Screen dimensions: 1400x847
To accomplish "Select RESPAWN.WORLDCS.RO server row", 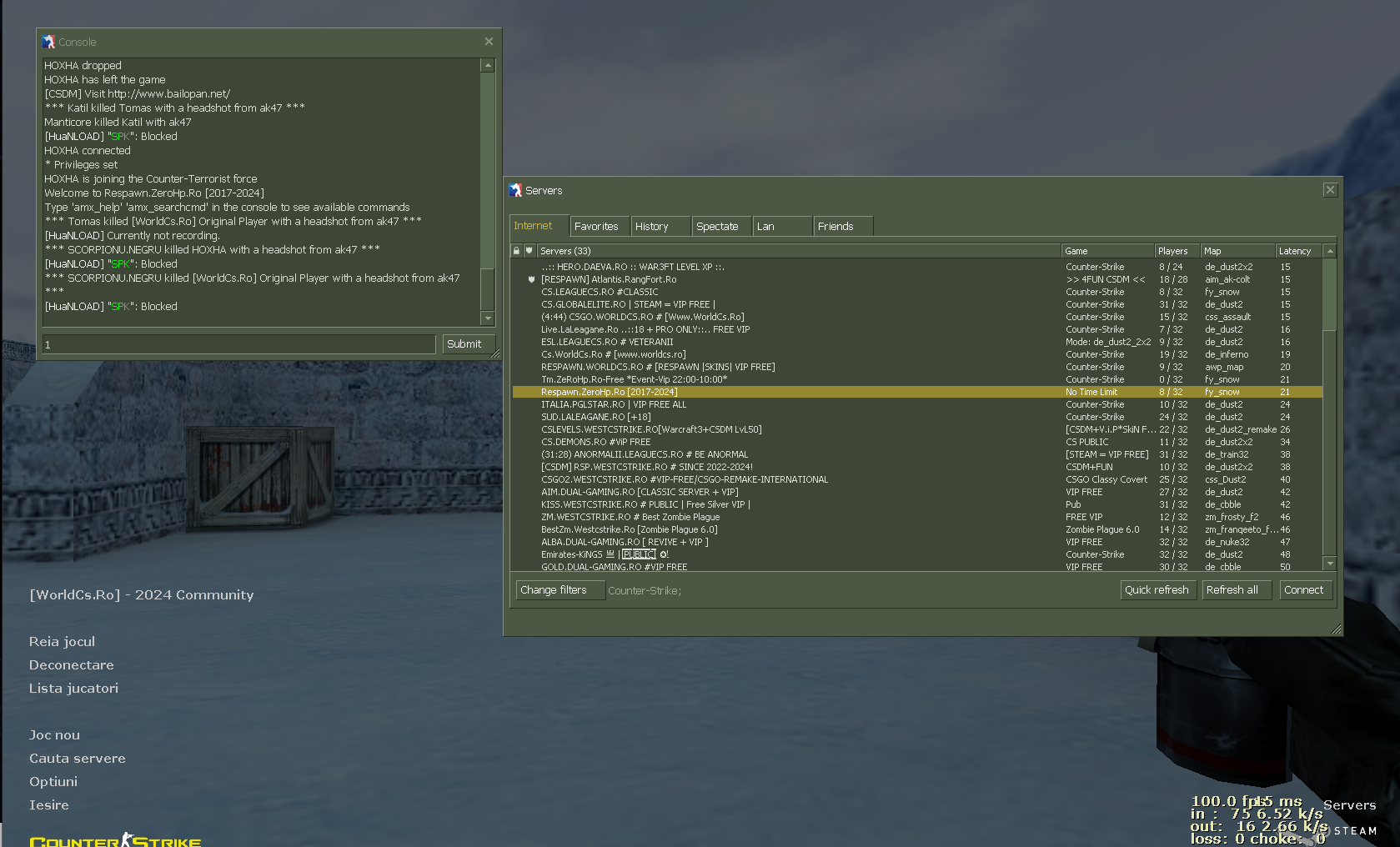I will pyautogui.click(x=917, y=367).
